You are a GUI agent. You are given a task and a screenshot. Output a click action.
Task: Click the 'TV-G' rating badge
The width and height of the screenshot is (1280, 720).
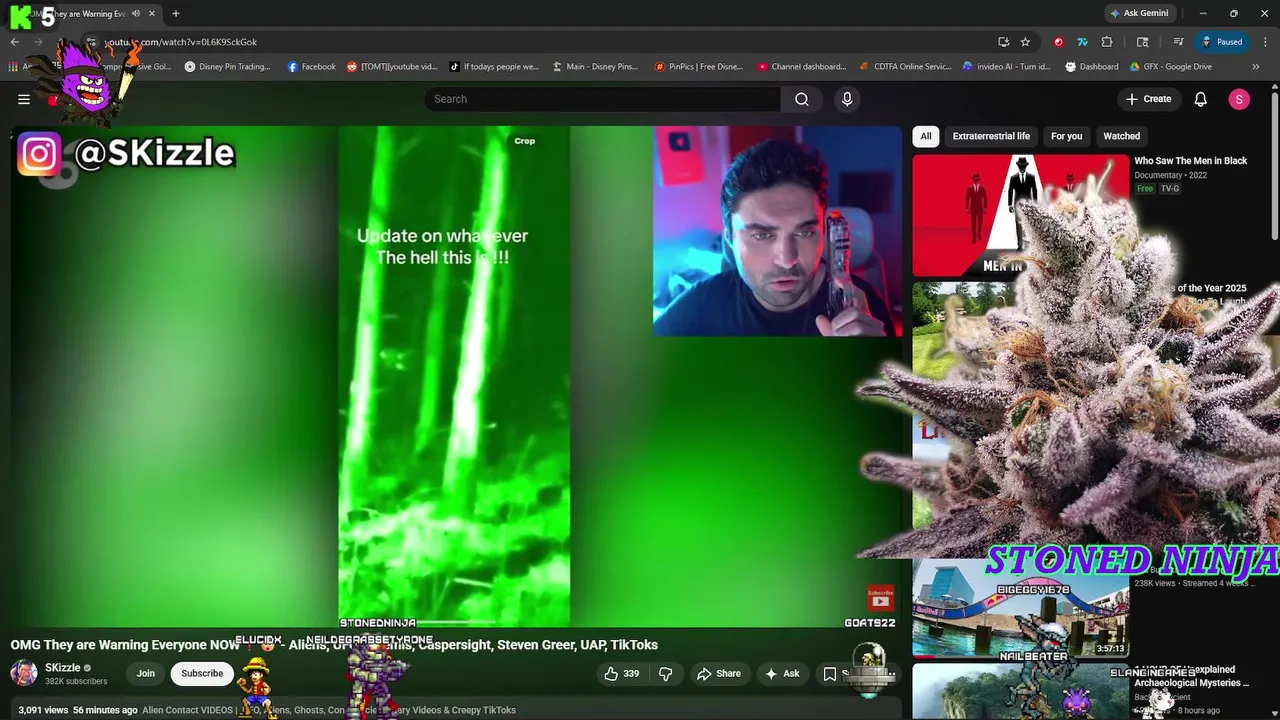[x=1169, y=188]
